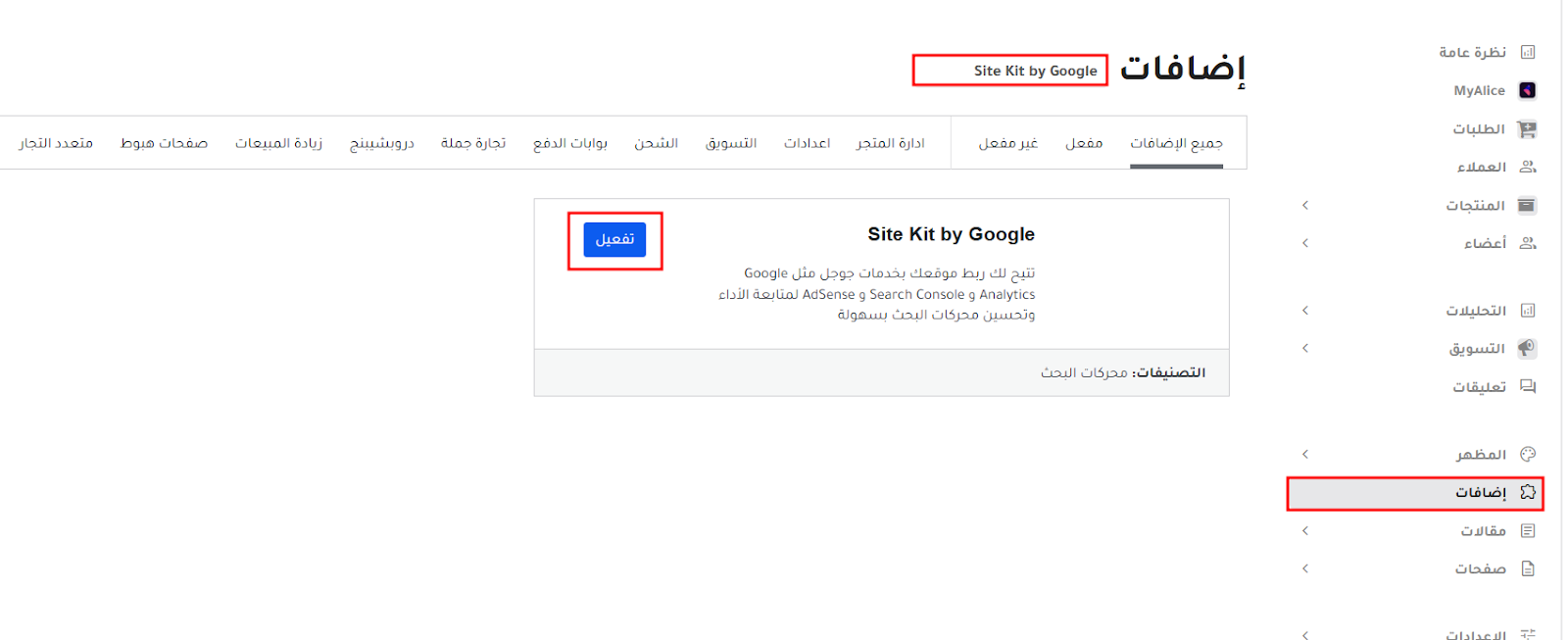Image resolution: width=1568 pixels, height=640 pixels.
Task: Expand the analytics (التحليلات) submenu arrow
Action: click(x=1305, y=310)
